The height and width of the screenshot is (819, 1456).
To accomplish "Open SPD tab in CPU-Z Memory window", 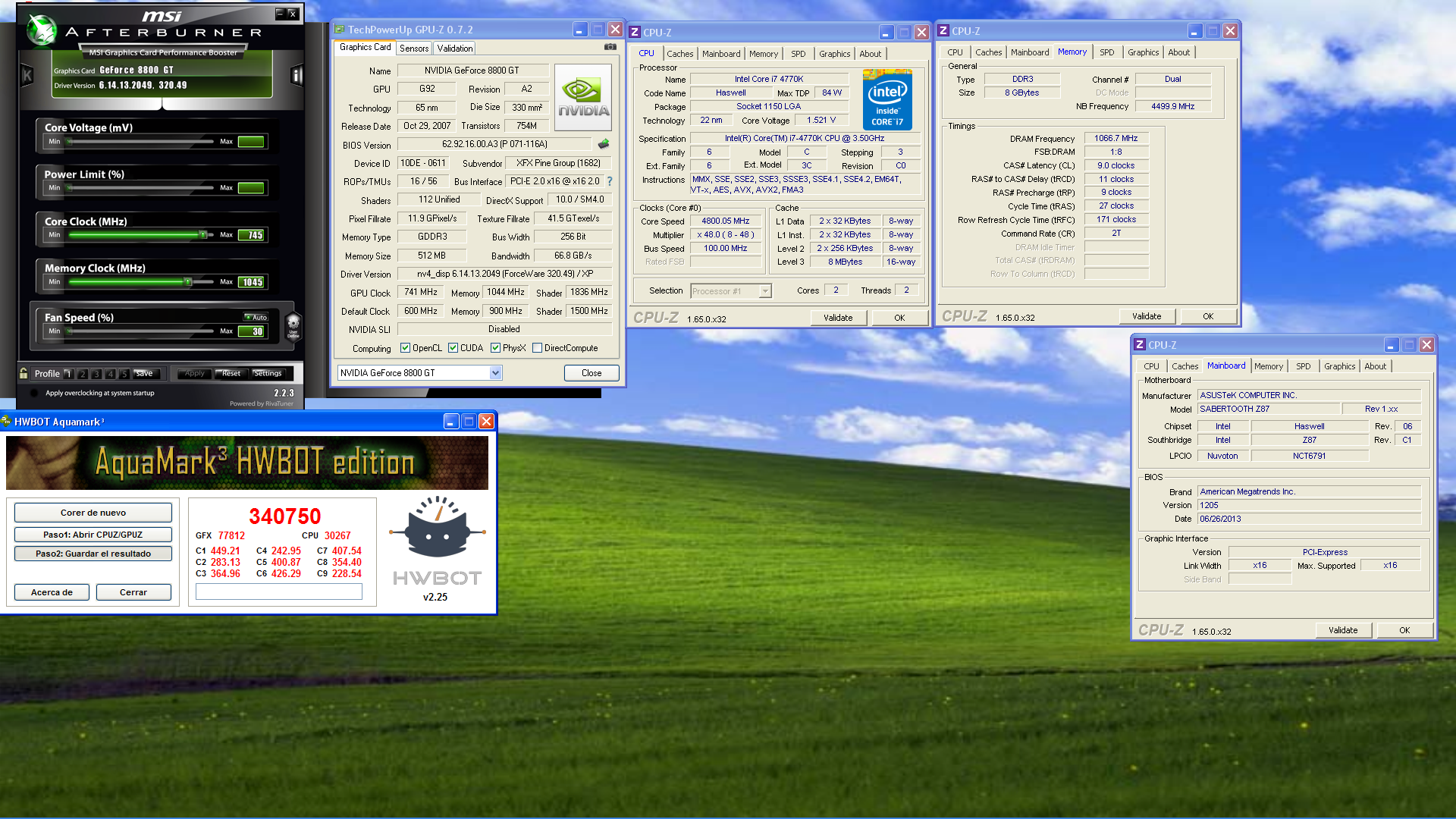I will click(x=1107, y=52).
